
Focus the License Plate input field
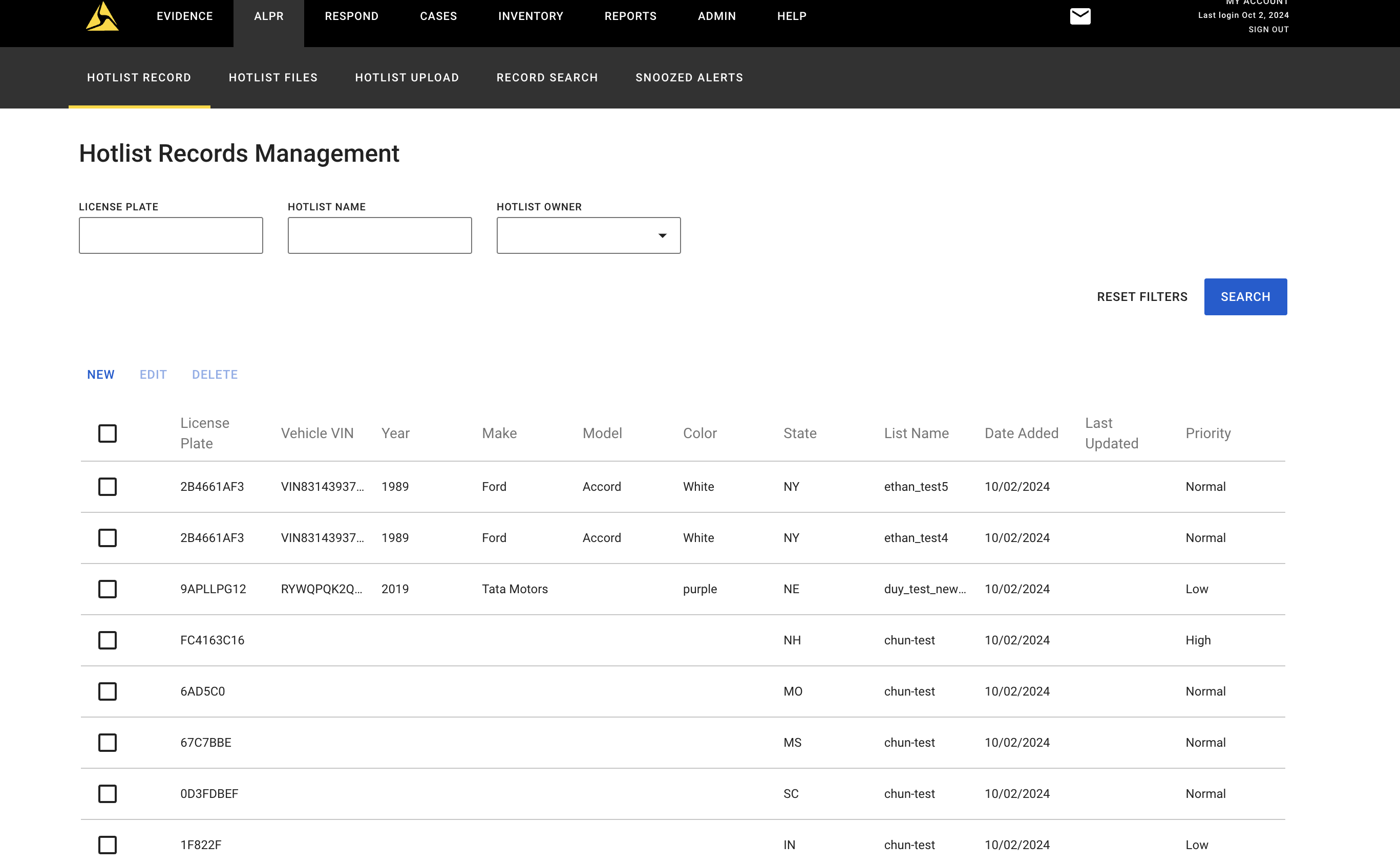171,235
